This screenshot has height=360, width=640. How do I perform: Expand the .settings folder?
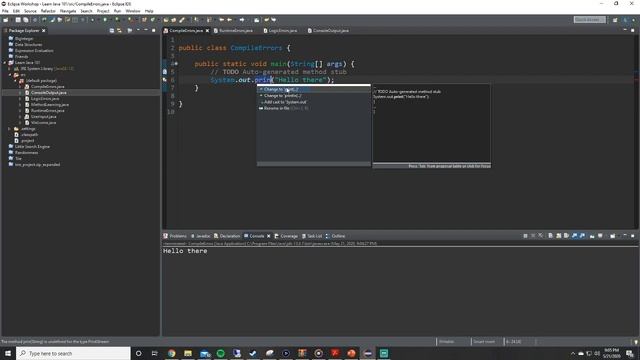[x=10, y=129]
